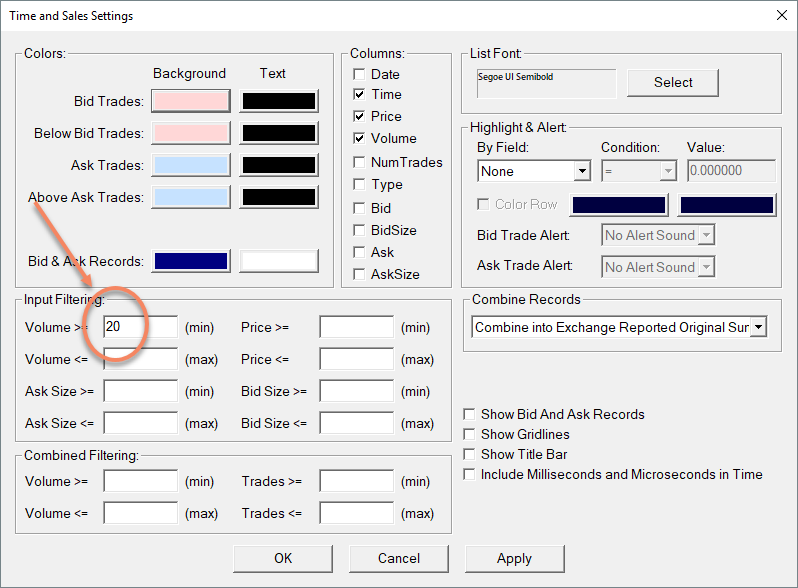Viewport: 798px width, 588px height.
Task: Pick Bid Trades text color swatch
Action: 279,101
